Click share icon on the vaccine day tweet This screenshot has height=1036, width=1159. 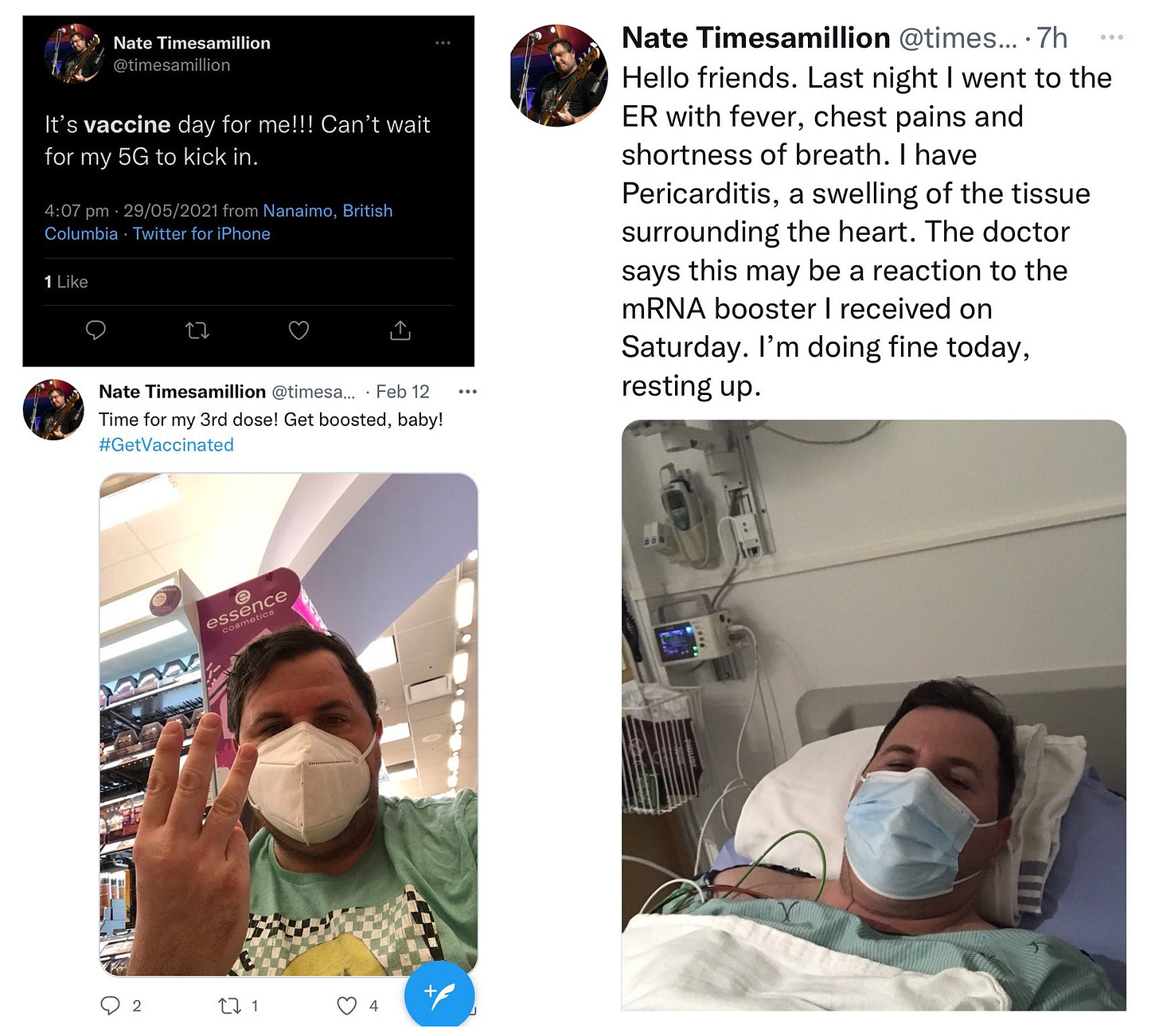click(400, 330)
